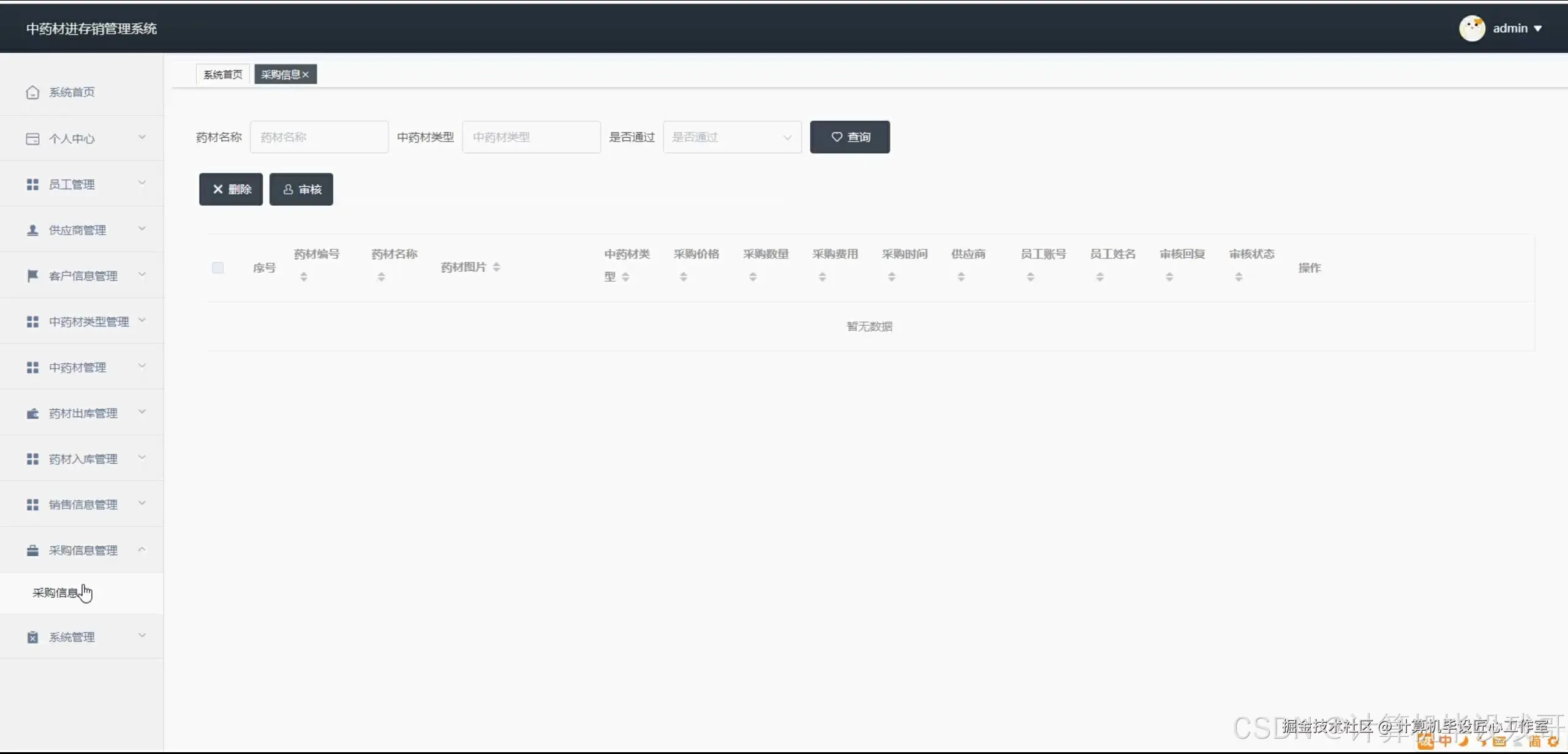Sort table by 药材编号 column arrows

click(304, 277)
